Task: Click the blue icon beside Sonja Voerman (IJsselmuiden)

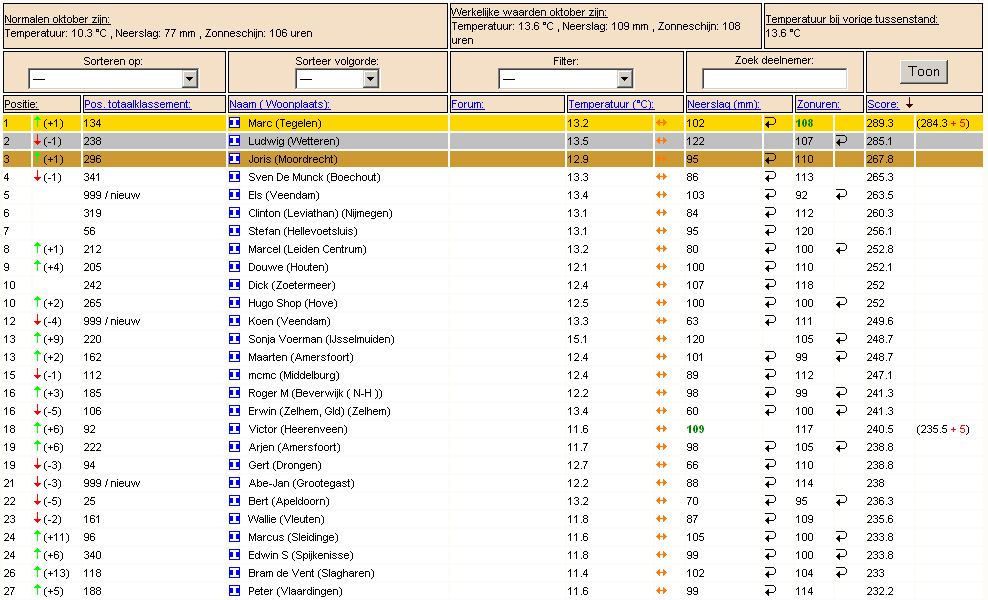Action: (x=234, y=338)
